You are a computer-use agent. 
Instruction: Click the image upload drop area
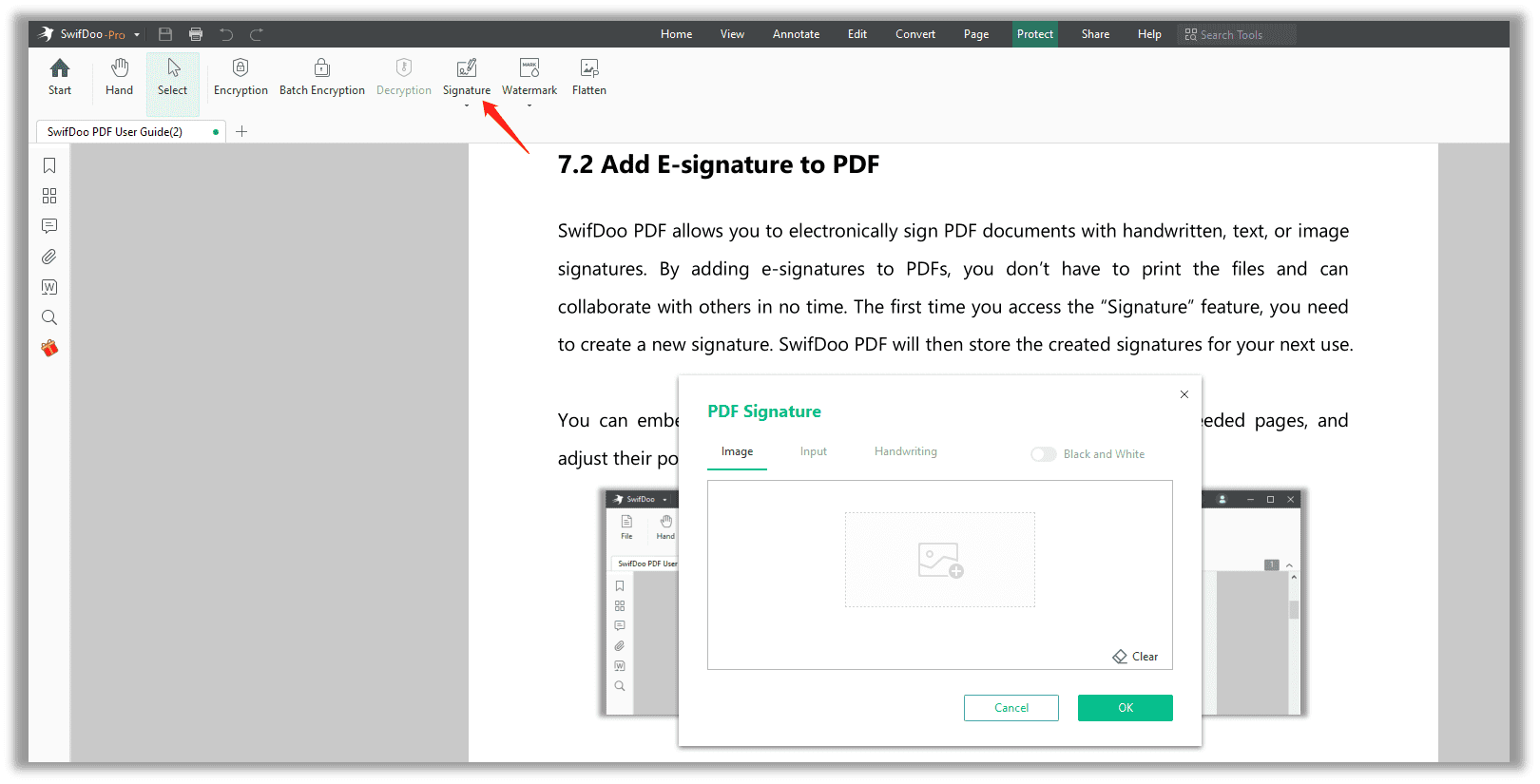coord(940,560)
